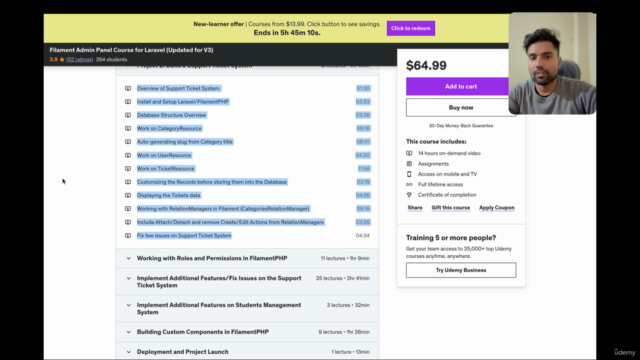
Task: Click Try Udemy Business button
Action: tap(461, 270)
